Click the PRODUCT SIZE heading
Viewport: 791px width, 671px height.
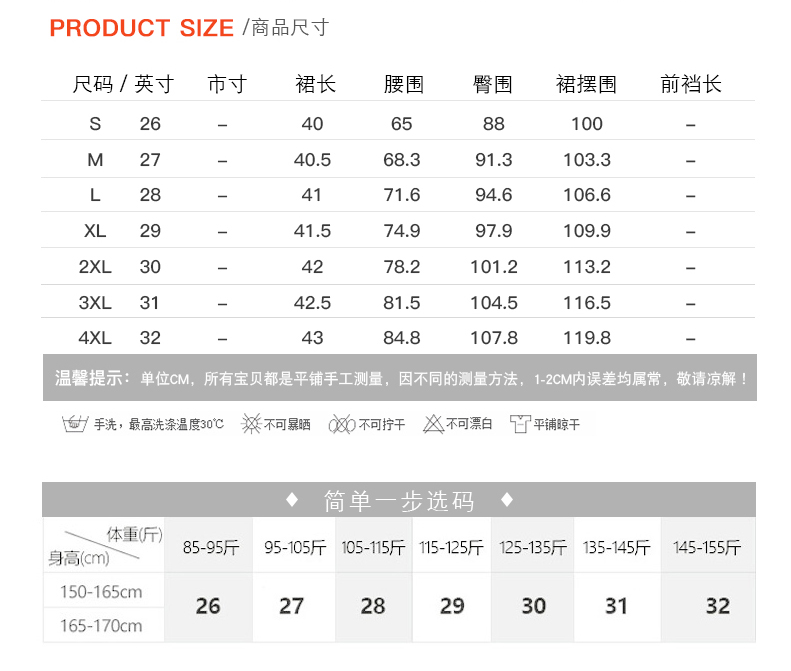coord(141,28)
